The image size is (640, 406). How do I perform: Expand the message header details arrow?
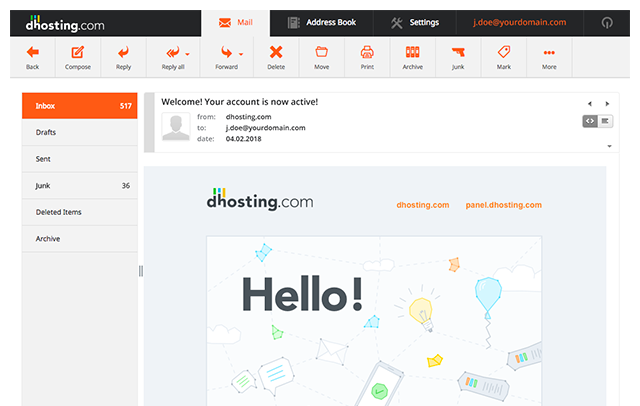(609, 146)
